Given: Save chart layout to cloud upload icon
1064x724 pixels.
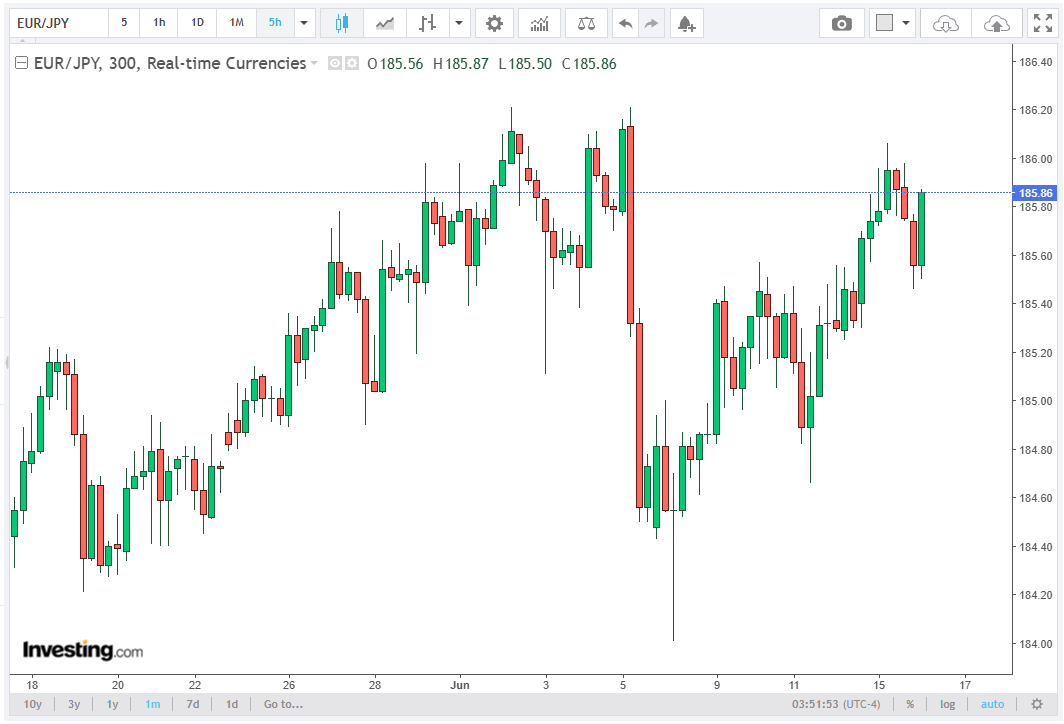Looking at the screenshot, I should click(x=996, y=23).
